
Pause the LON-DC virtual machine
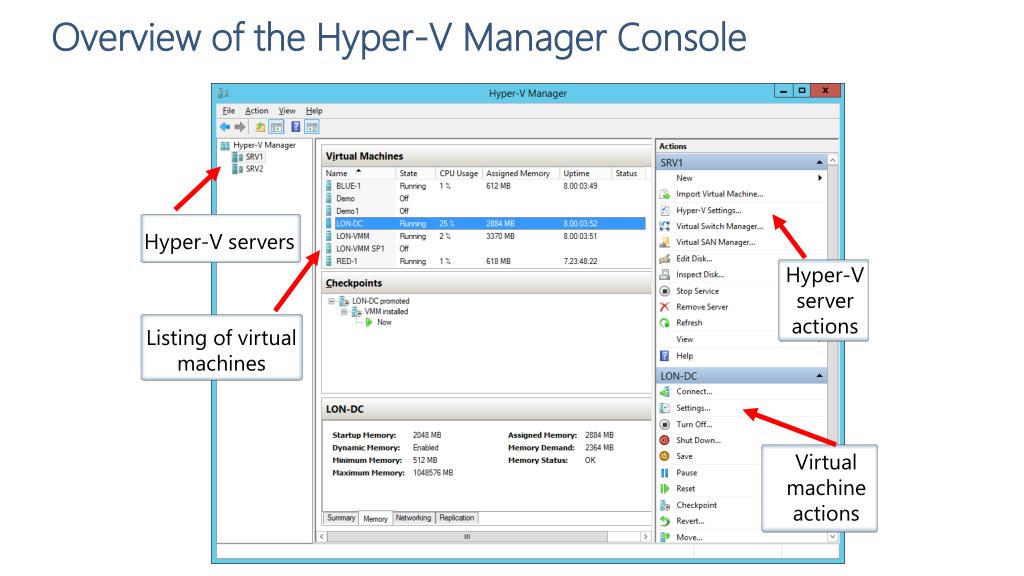(x=686, y=473)
